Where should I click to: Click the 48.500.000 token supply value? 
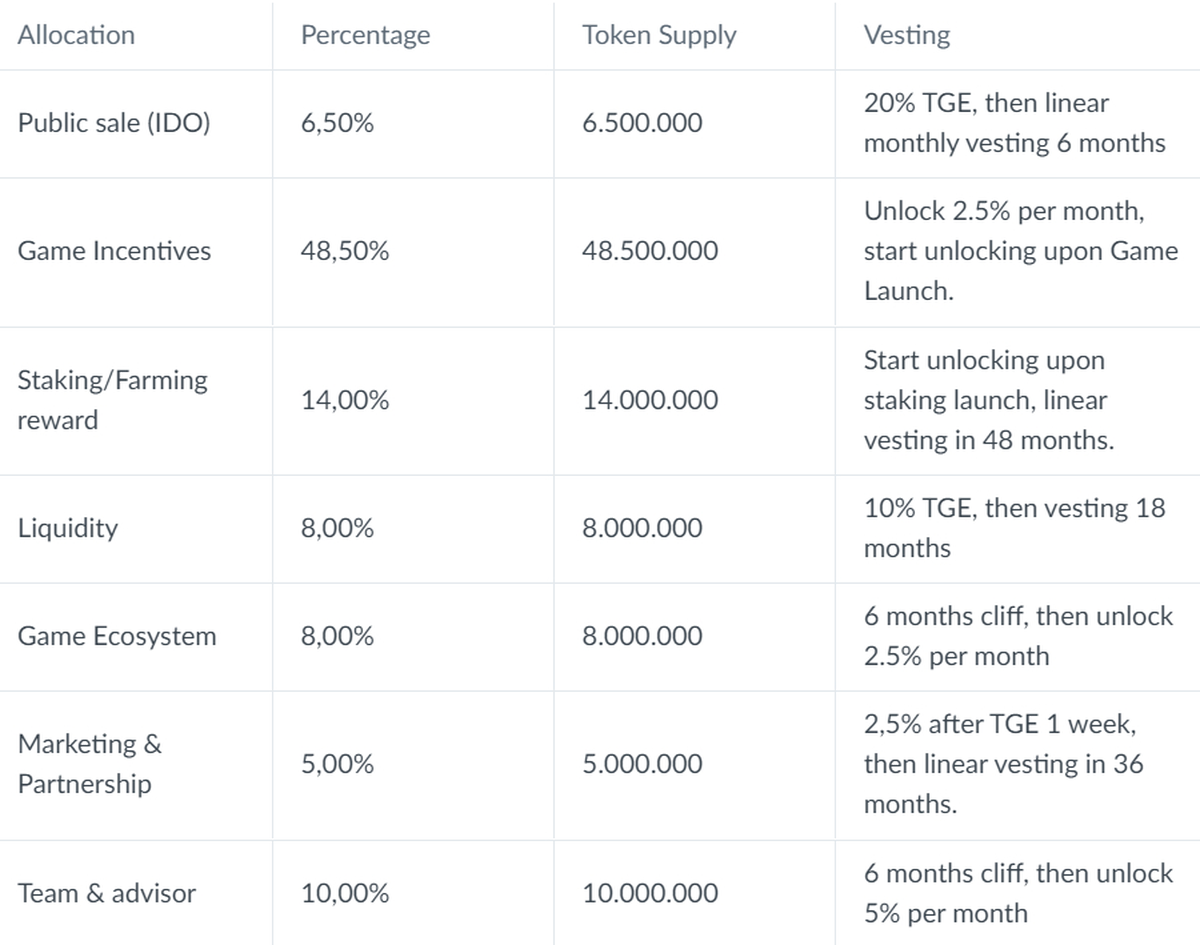point(650,251)
